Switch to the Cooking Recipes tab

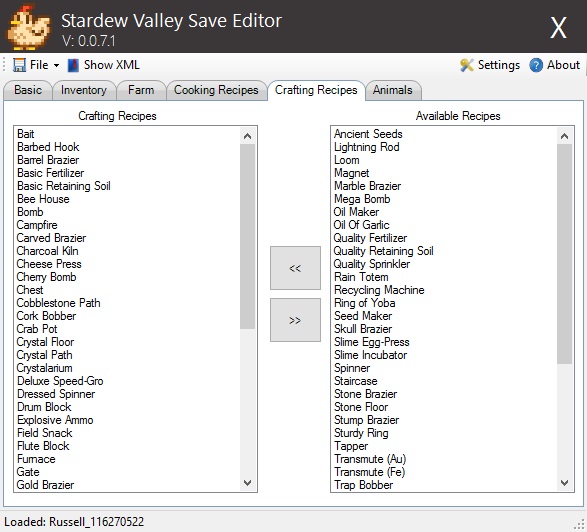216,90
